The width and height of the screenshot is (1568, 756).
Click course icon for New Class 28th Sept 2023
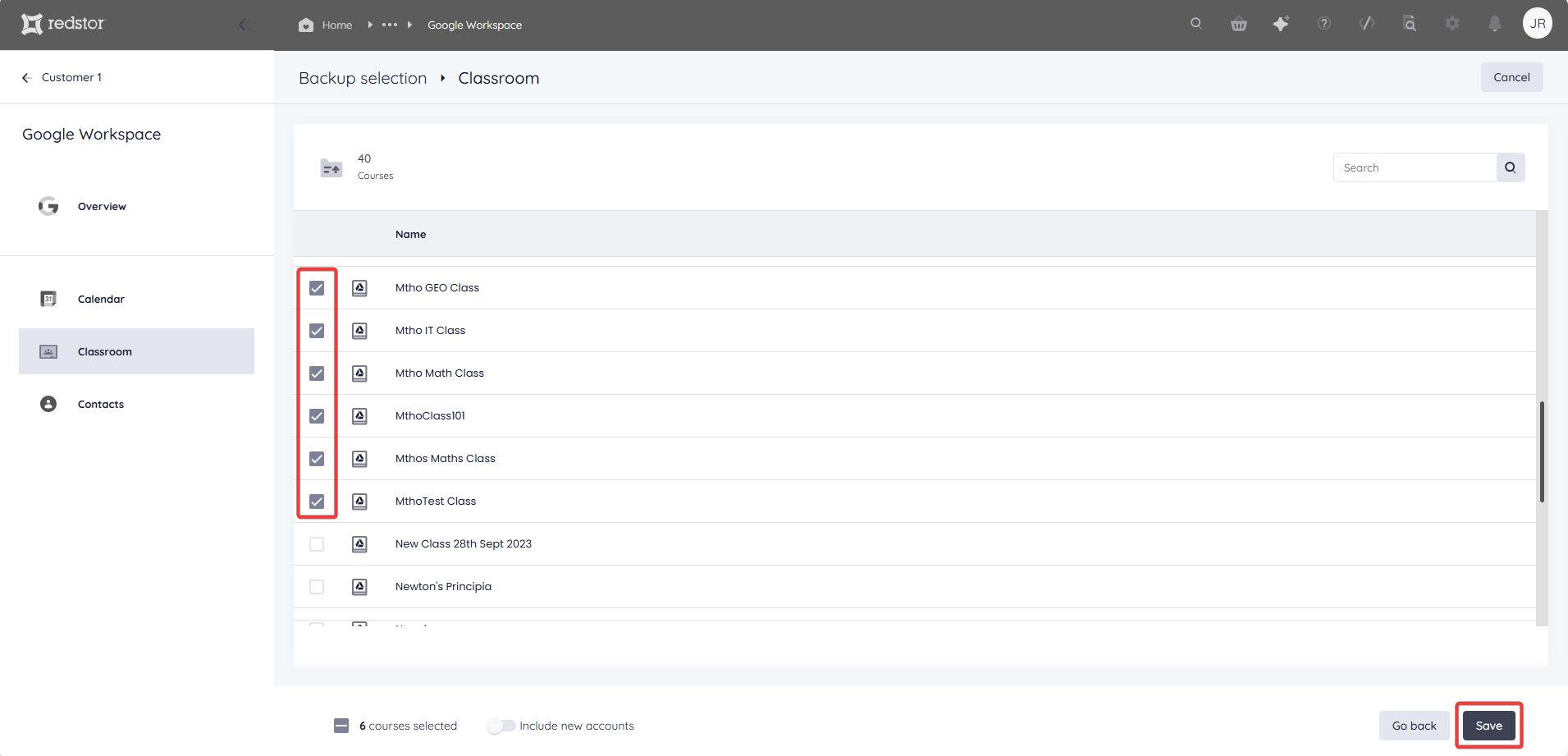tap(359, 544)
